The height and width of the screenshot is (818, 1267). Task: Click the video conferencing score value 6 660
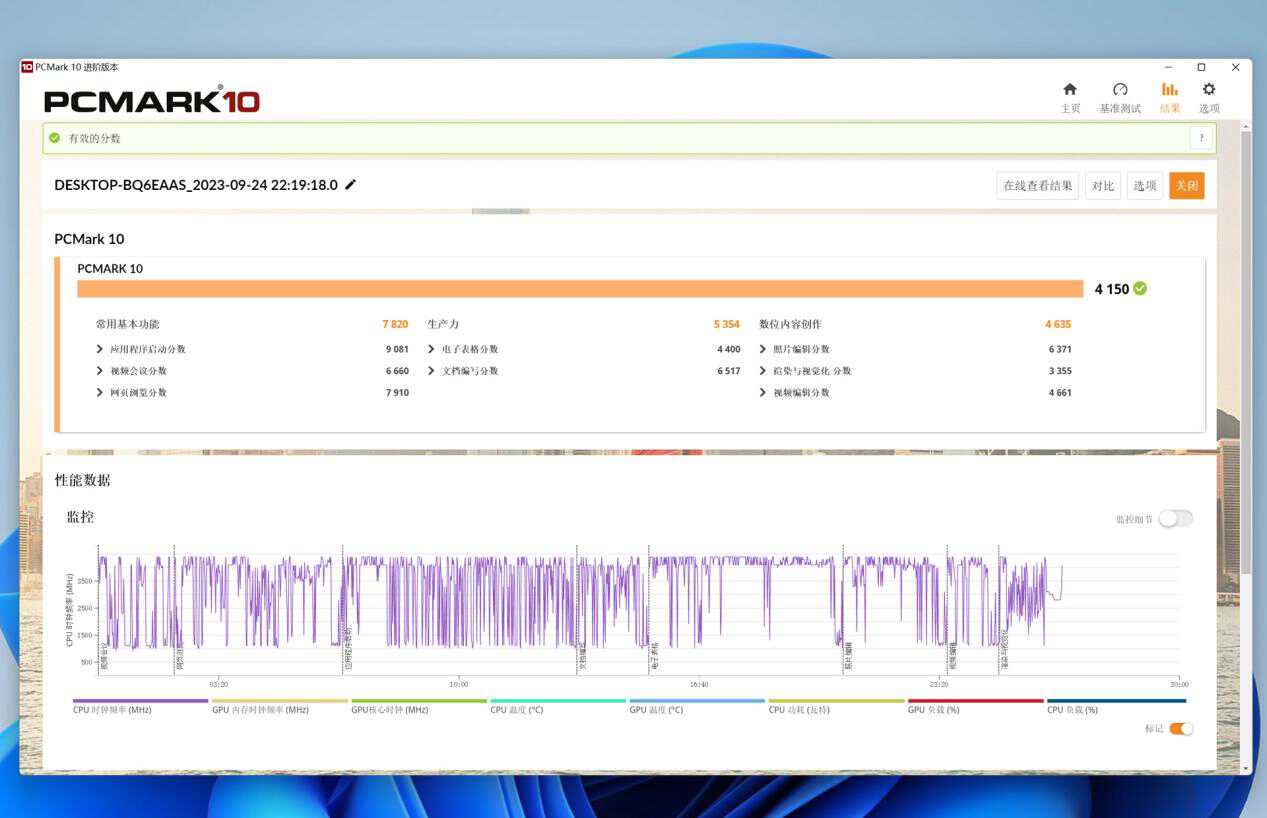coord(397,371)
